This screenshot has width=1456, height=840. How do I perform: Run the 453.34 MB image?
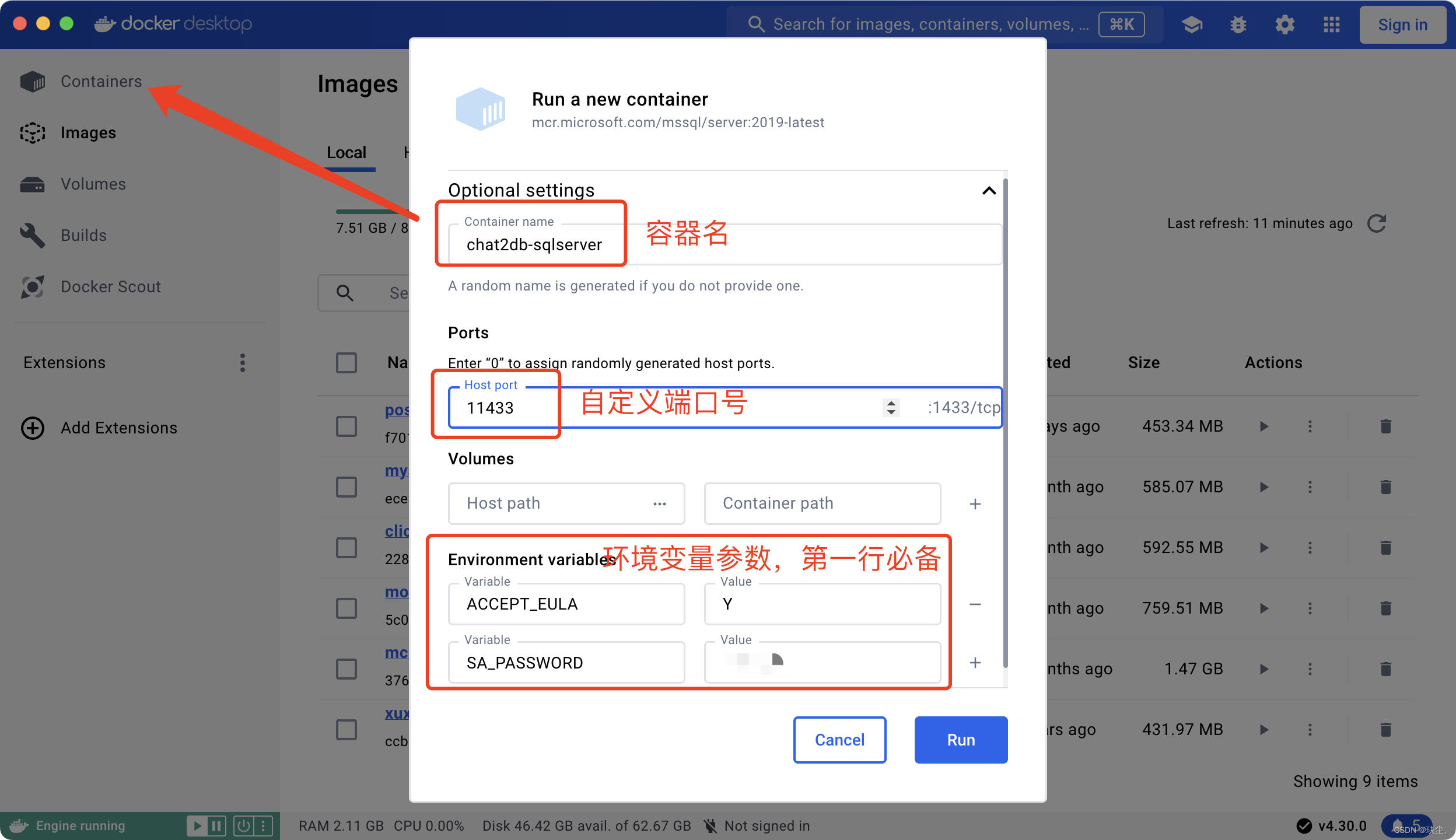point(1264,426)
